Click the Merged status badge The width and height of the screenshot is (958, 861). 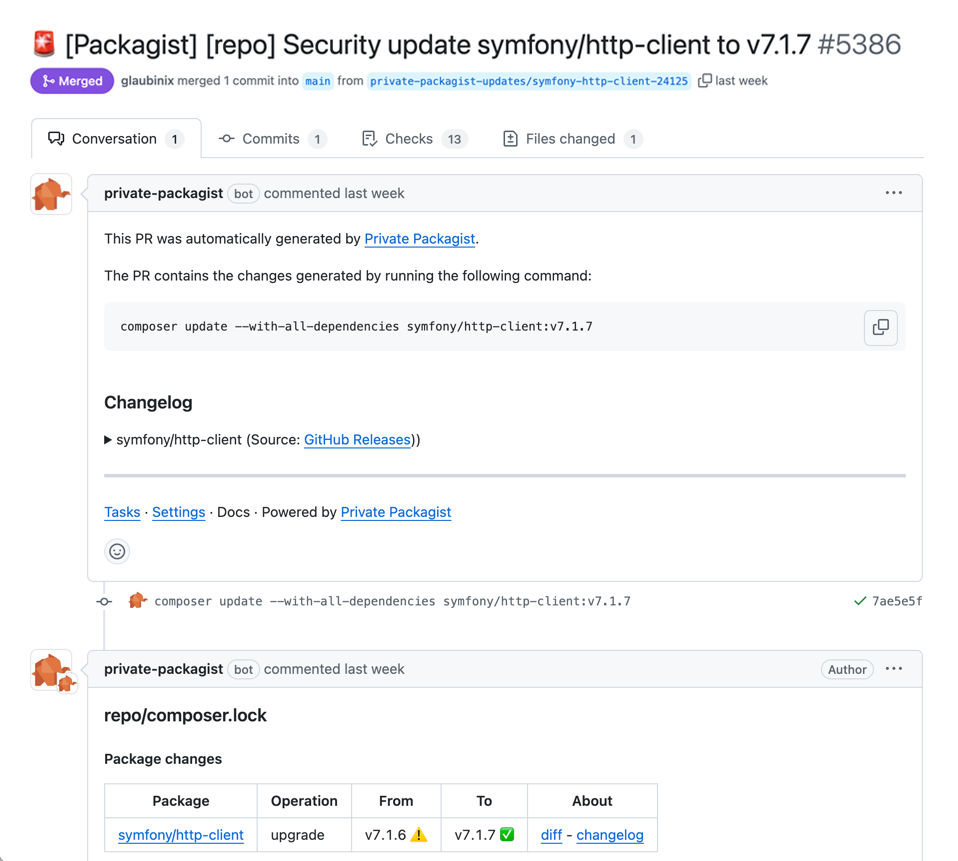pos(71,80)
